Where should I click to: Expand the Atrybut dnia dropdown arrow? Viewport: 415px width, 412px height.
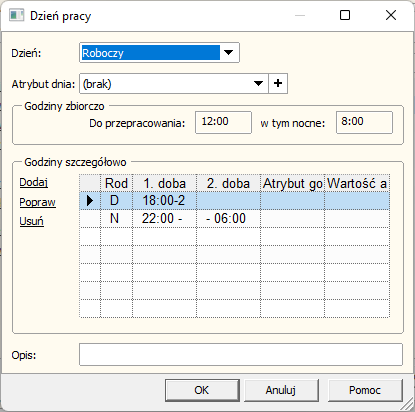pos(258,83)
